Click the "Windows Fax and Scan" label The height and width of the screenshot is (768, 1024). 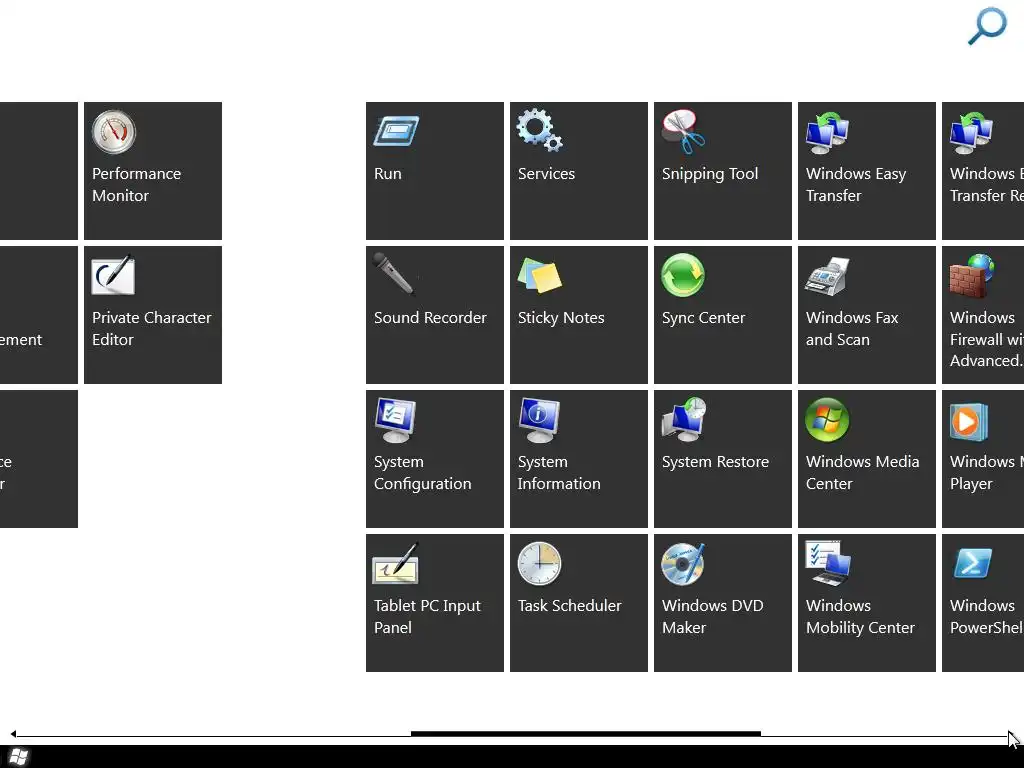coord(852,328)
